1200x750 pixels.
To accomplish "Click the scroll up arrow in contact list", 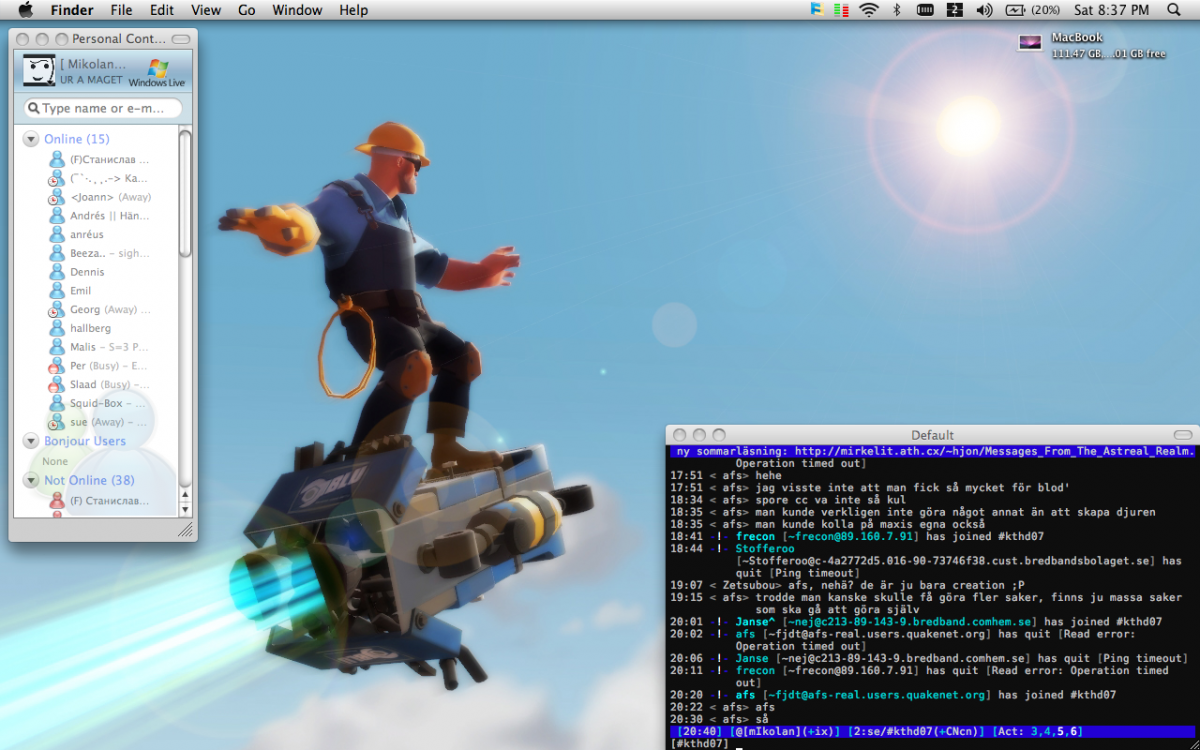I will pos(185,496).
